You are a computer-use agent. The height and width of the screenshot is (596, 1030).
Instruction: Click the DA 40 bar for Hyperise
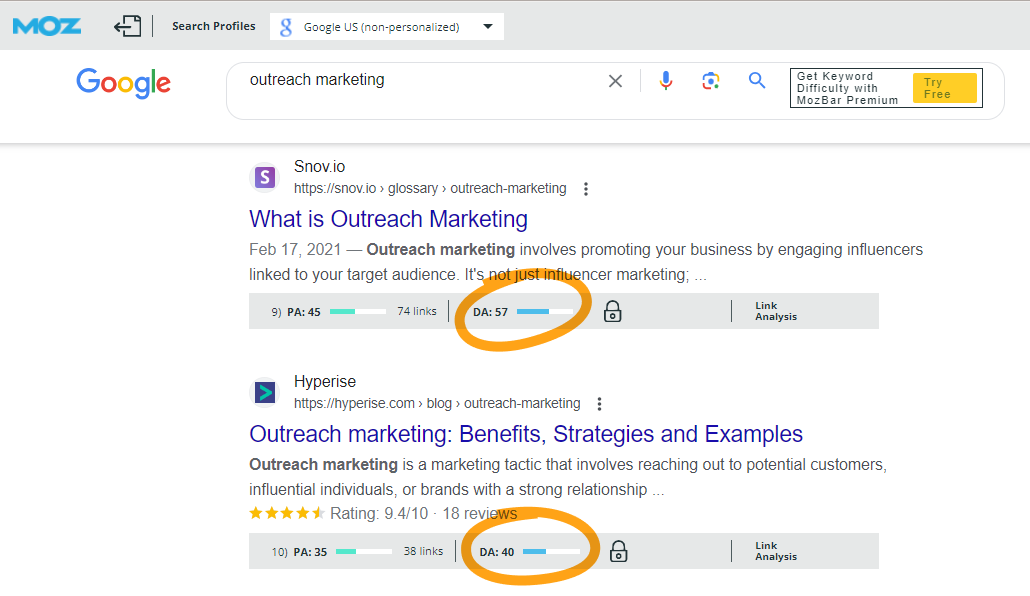550,551
